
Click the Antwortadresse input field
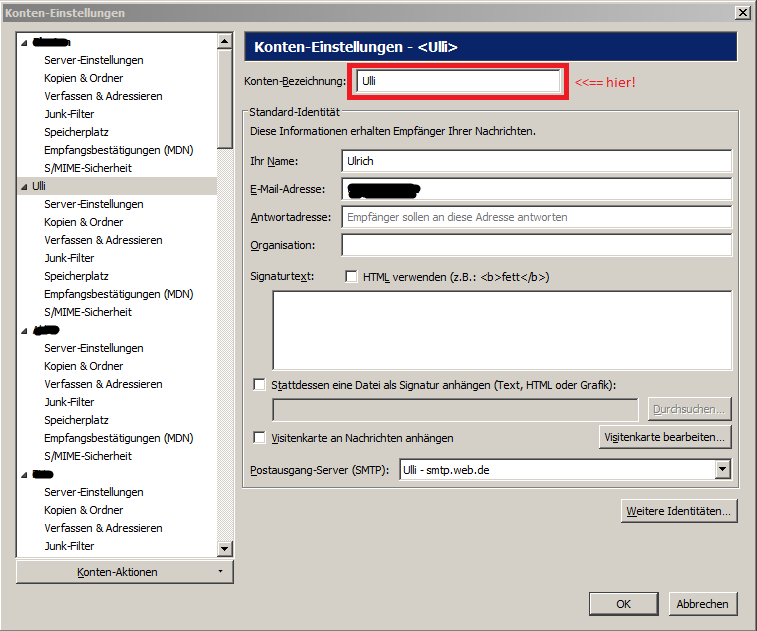[536, 217]
